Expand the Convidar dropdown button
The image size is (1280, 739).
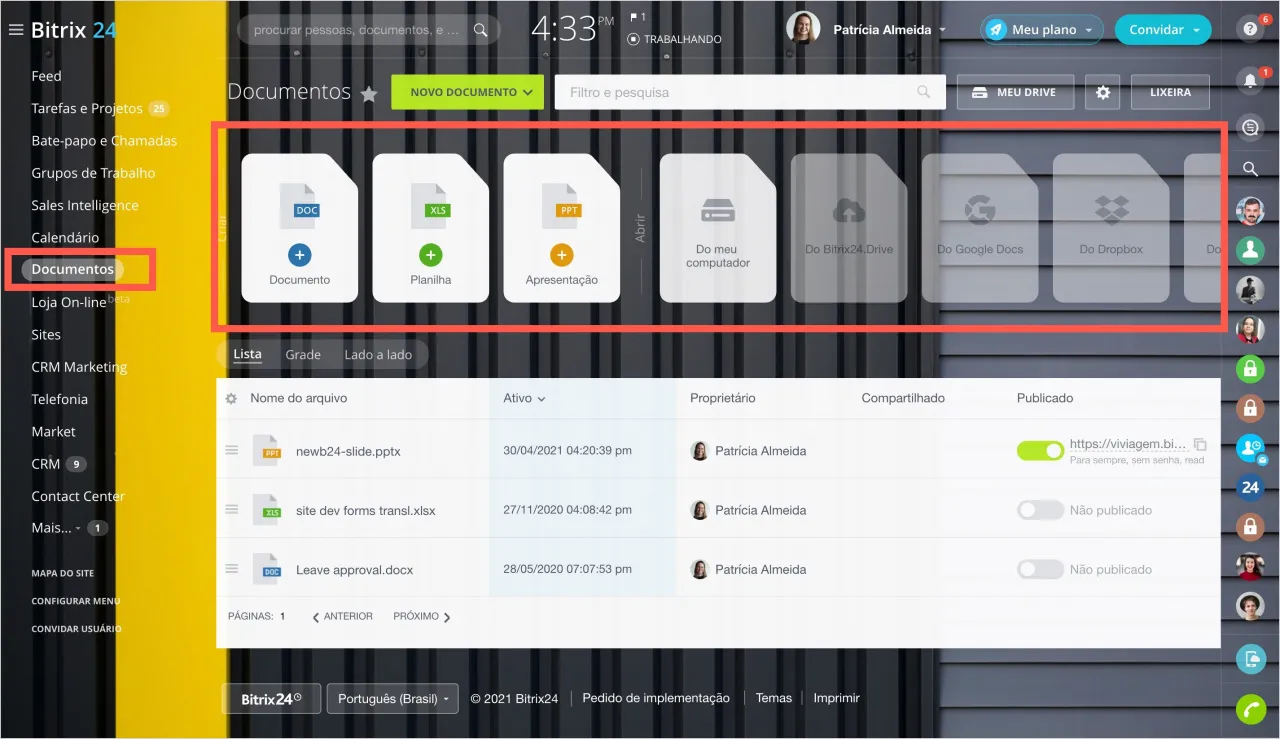[x=1163, y=30]
